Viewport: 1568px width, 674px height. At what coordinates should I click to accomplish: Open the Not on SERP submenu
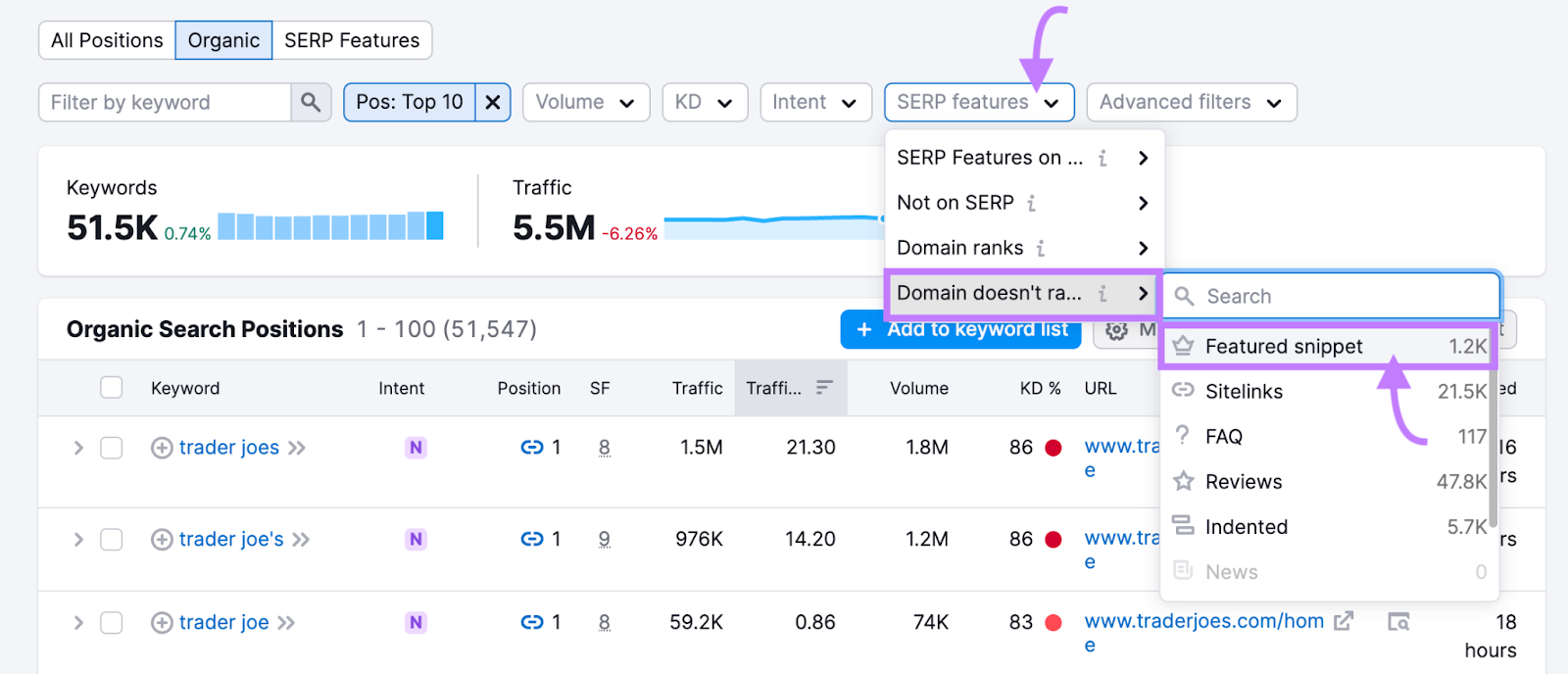1023,203
